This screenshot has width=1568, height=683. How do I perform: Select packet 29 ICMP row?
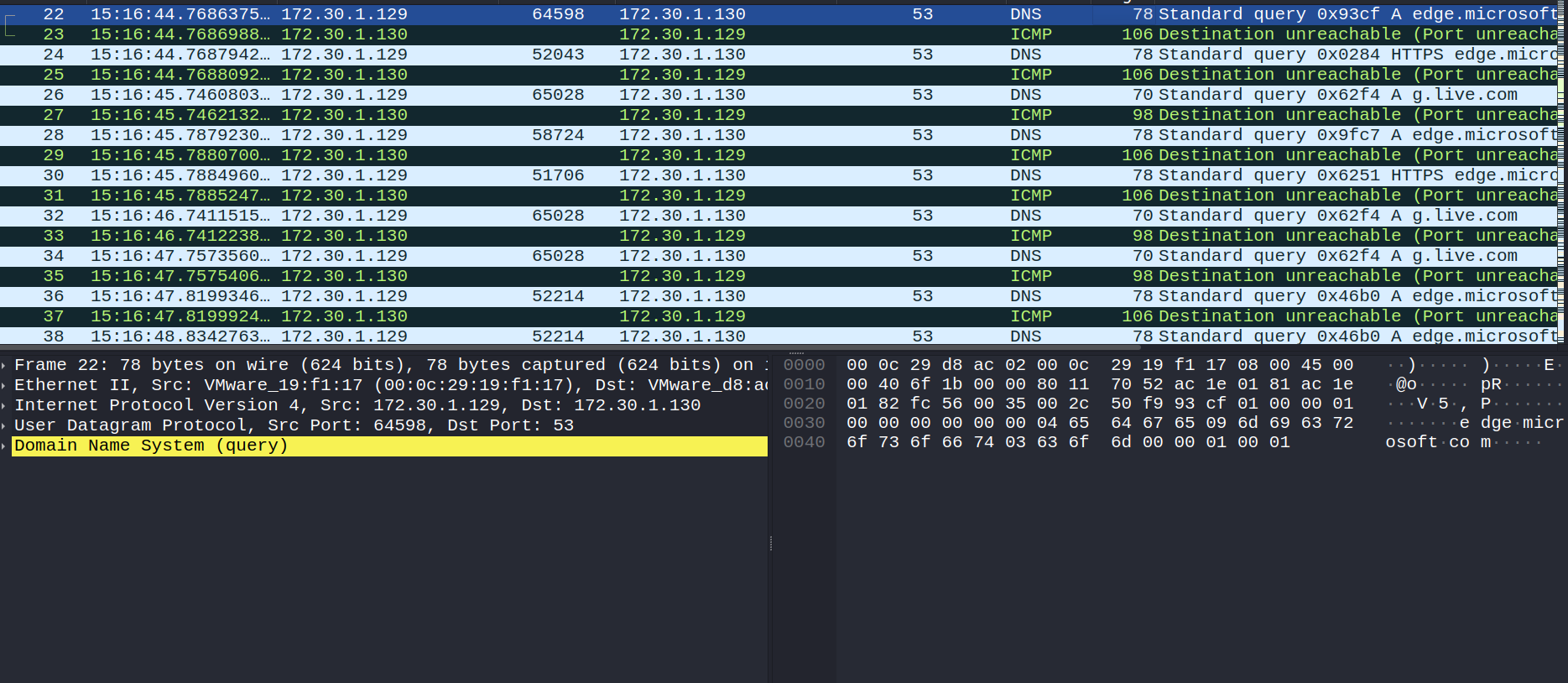tap(779, 155)
